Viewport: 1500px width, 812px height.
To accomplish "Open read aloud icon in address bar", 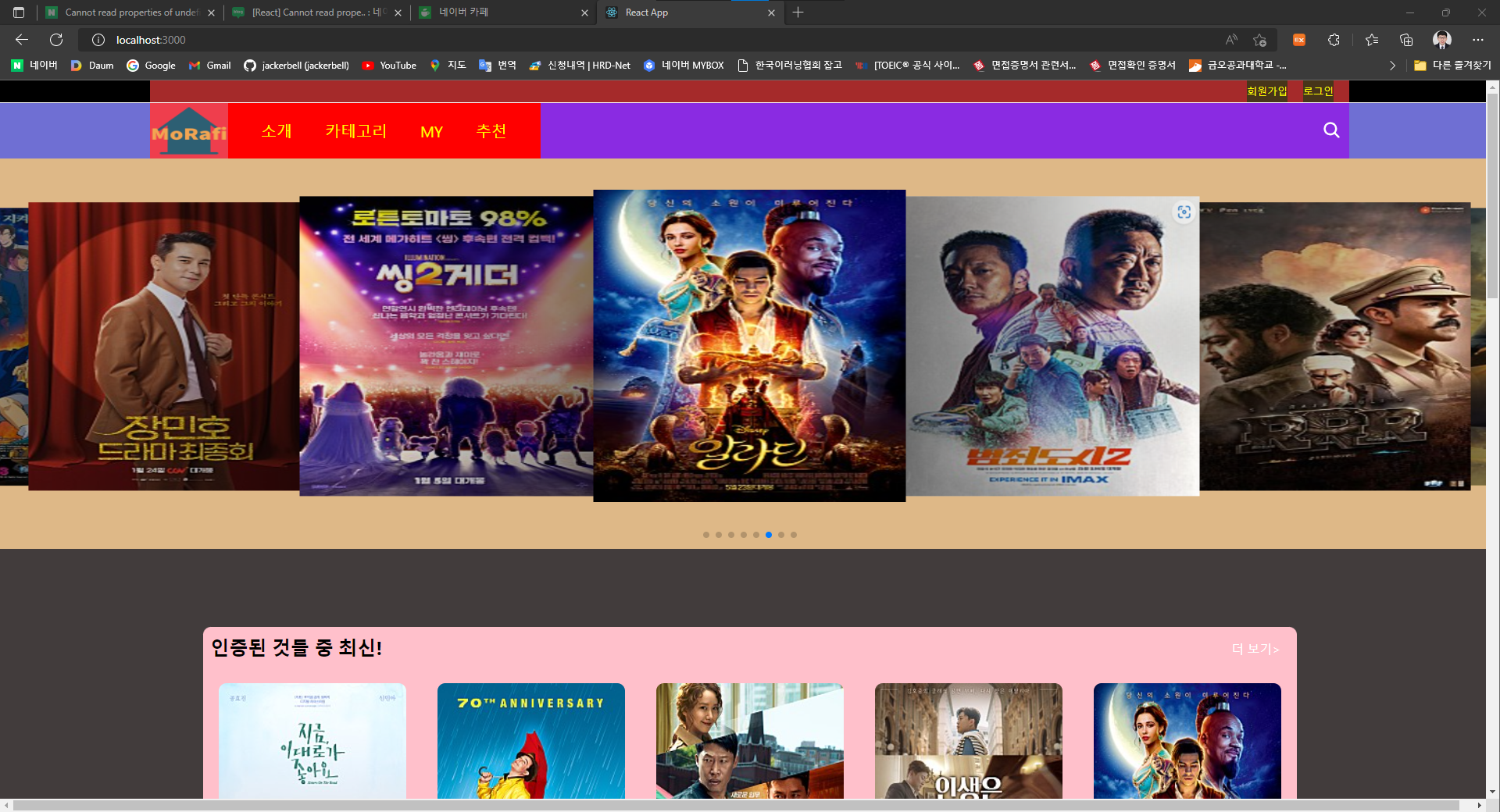I will pyautogui.click(x=1231, y=40).
